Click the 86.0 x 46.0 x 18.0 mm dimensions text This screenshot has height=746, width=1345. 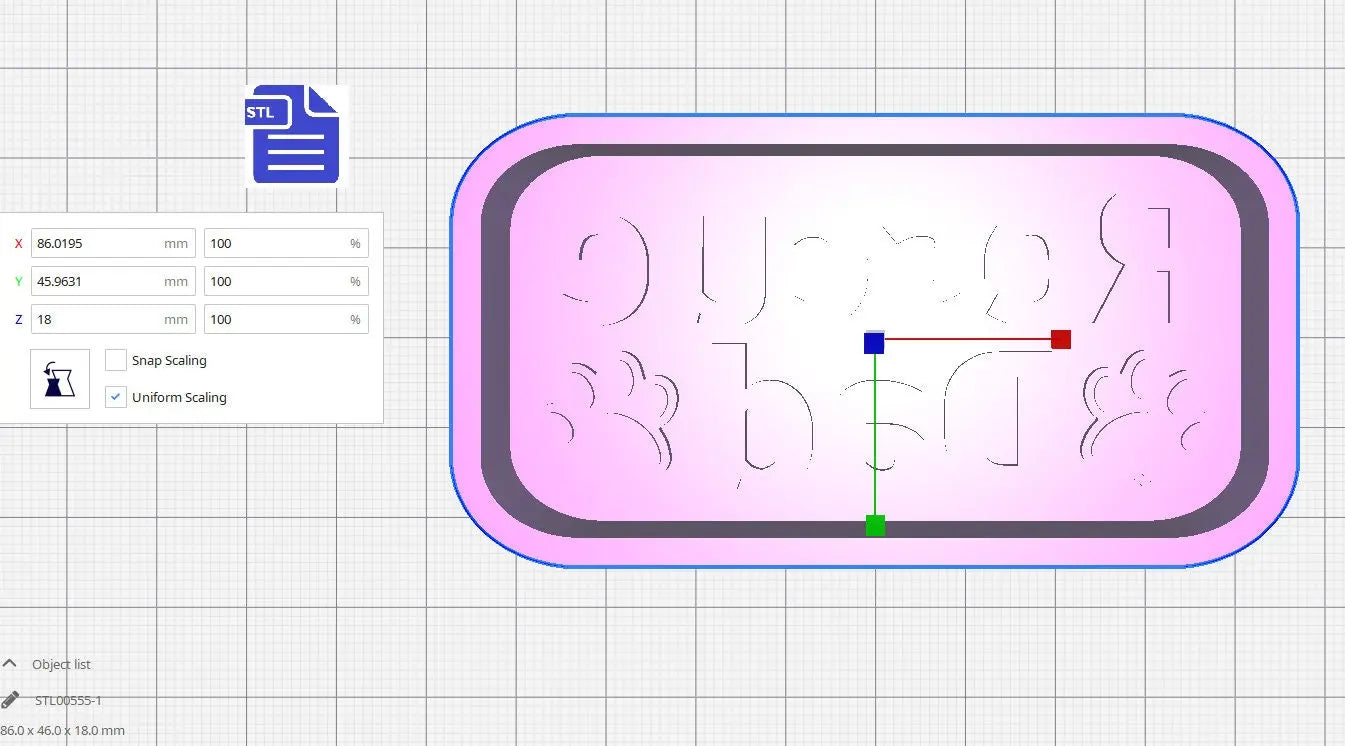click(x=63, y=730)
